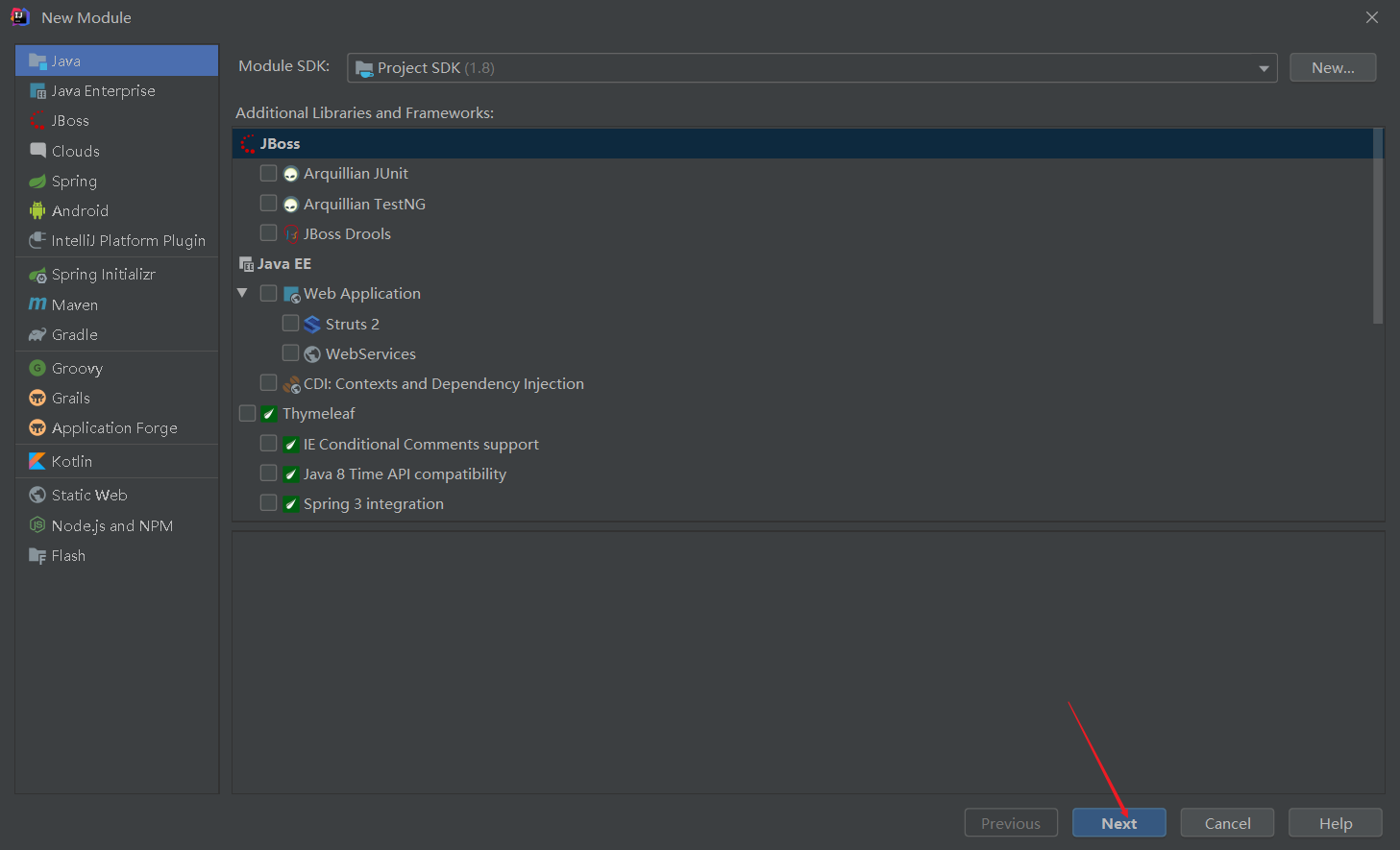Select the JBoss group header row
The image size is (1400, 850).
coord(802,143)
